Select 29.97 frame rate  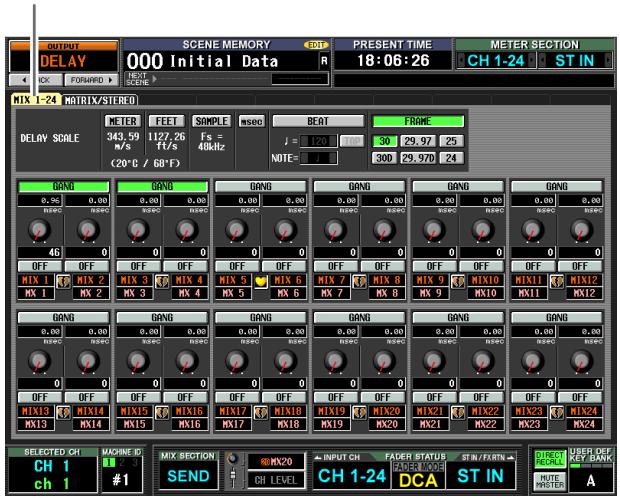pyautogui.click(x=418, y=141)
